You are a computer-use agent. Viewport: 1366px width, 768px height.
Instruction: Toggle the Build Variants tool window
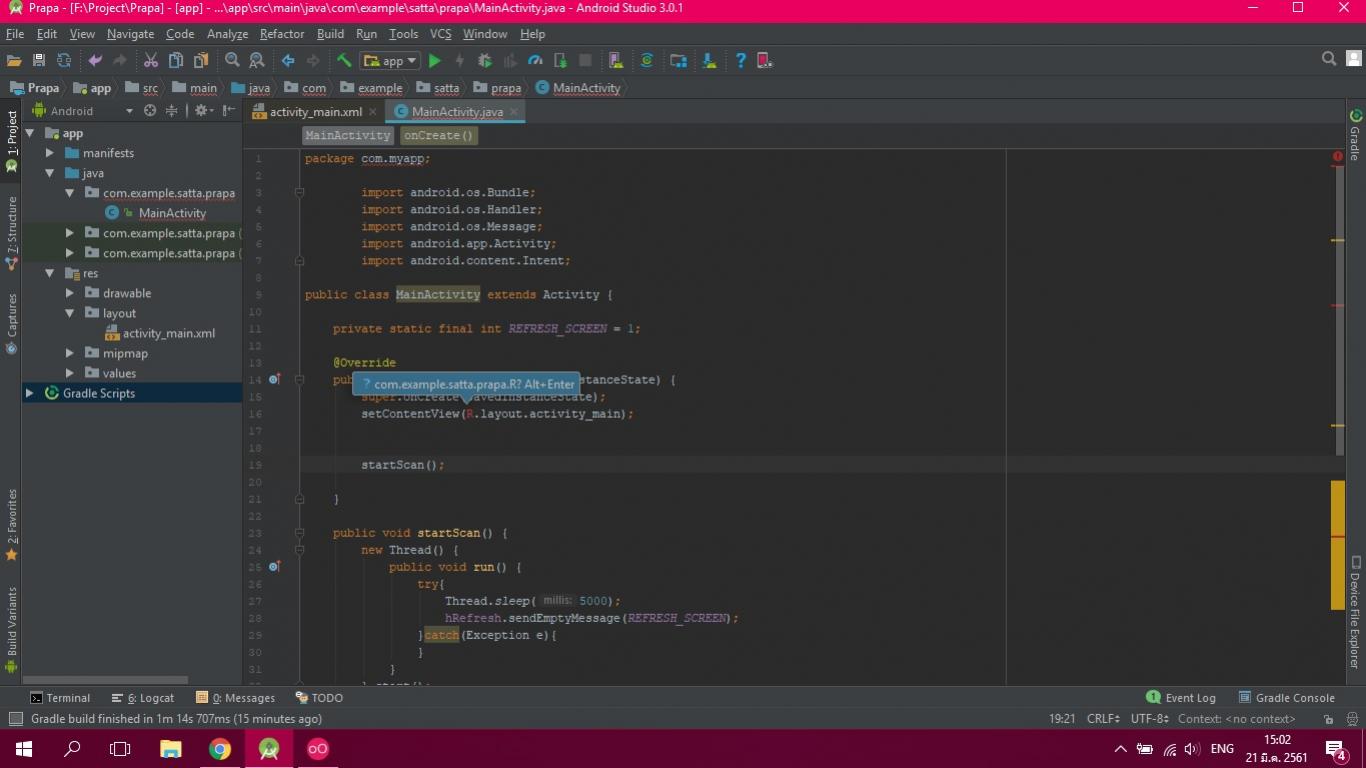click(12, 629)
